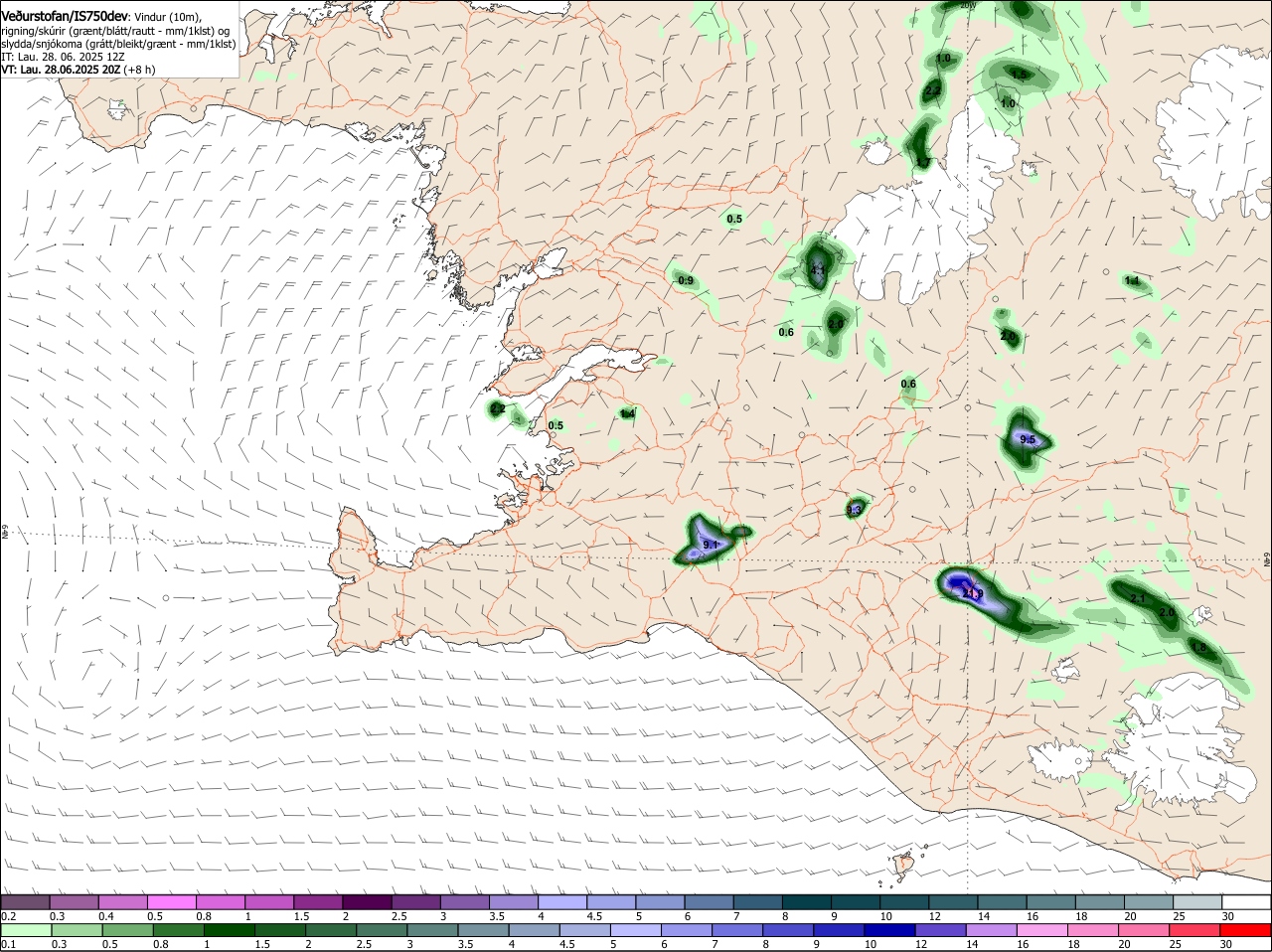Click the 'rigning/skúrir' description line
The height and width of the screenshot is (952, 1272).
pyautogui.click(x=114, y=32)
